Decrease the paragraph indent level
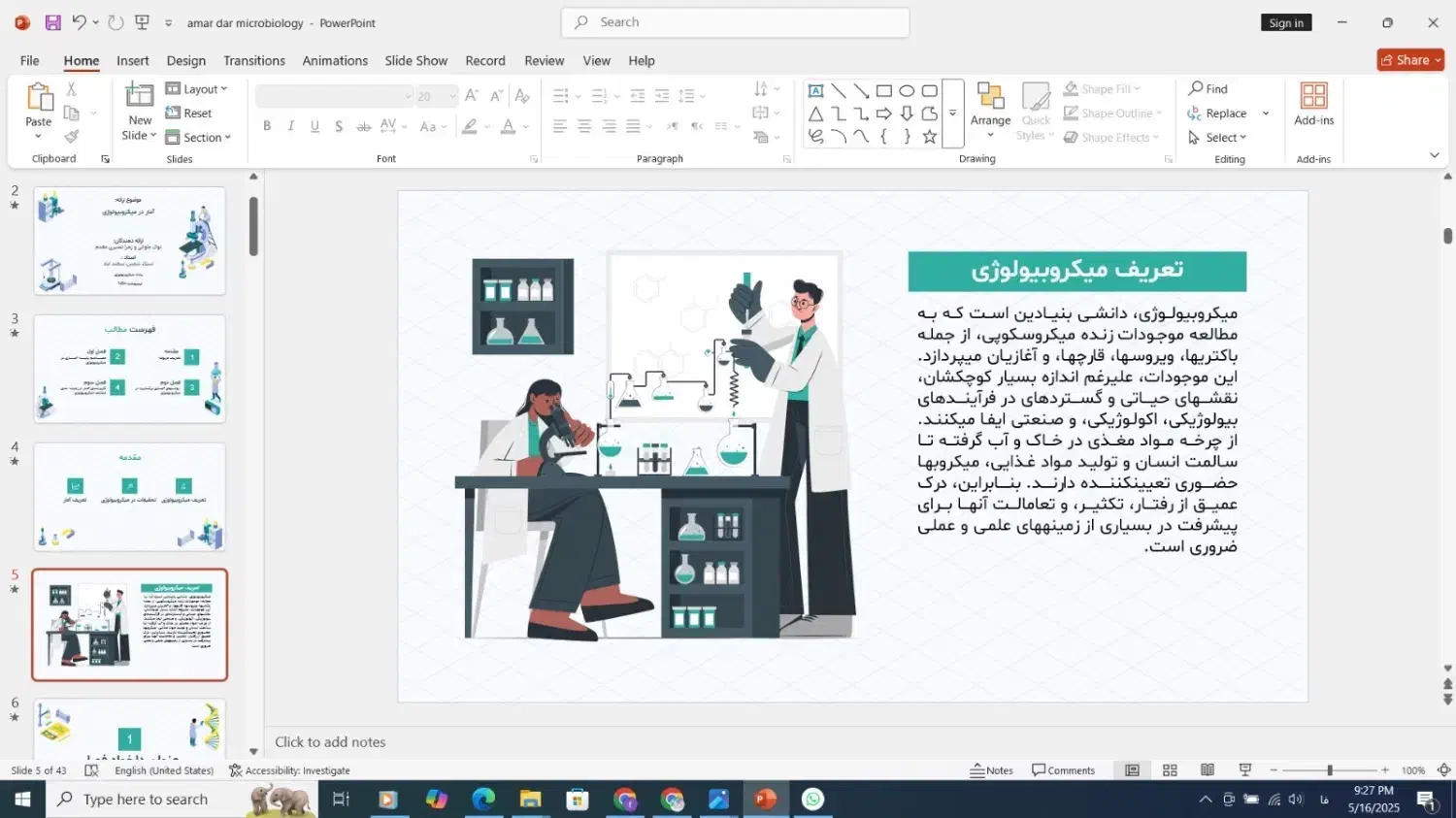The height and width of the screenshot is (818, 1456). coord(638,95)
